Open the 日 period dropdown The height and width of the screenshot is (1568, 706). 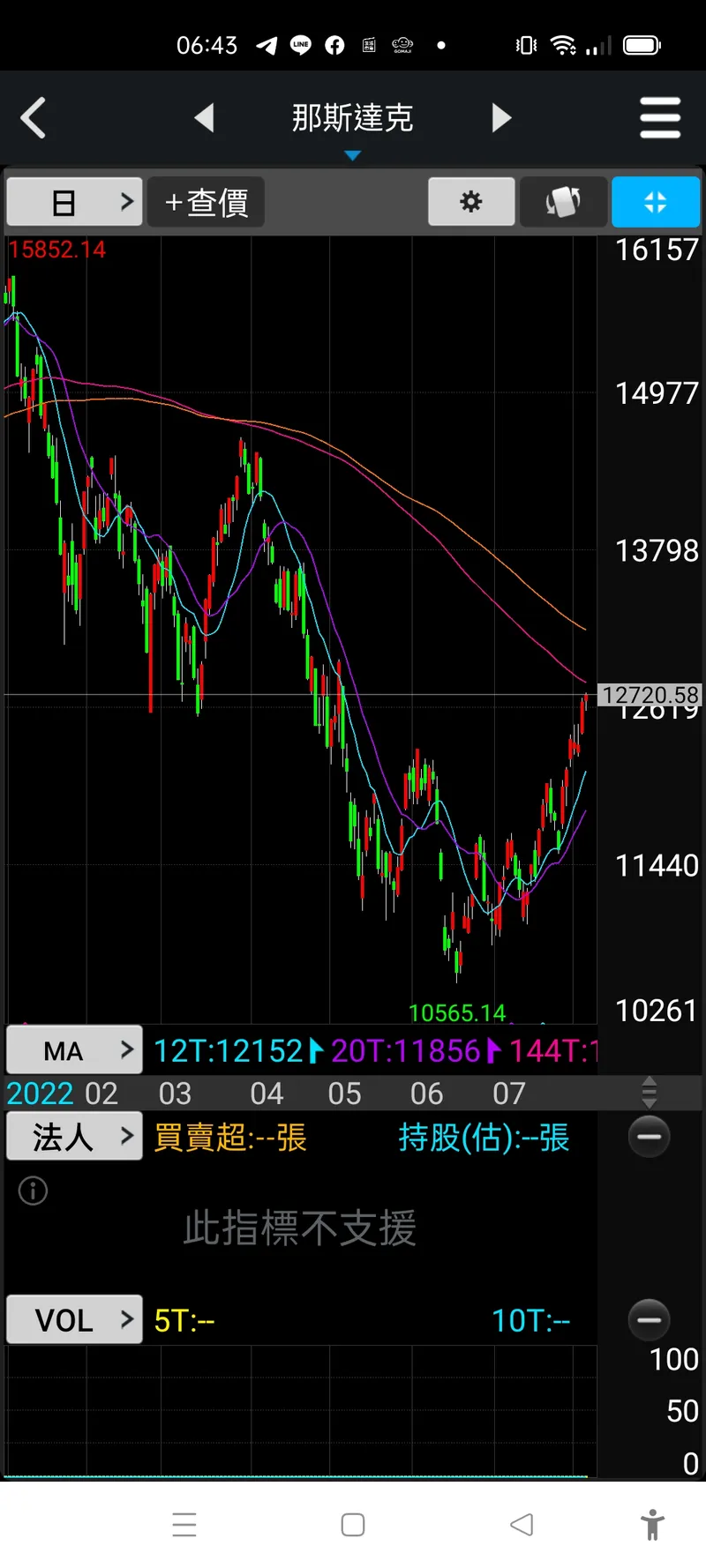click(x=74, y=202)
